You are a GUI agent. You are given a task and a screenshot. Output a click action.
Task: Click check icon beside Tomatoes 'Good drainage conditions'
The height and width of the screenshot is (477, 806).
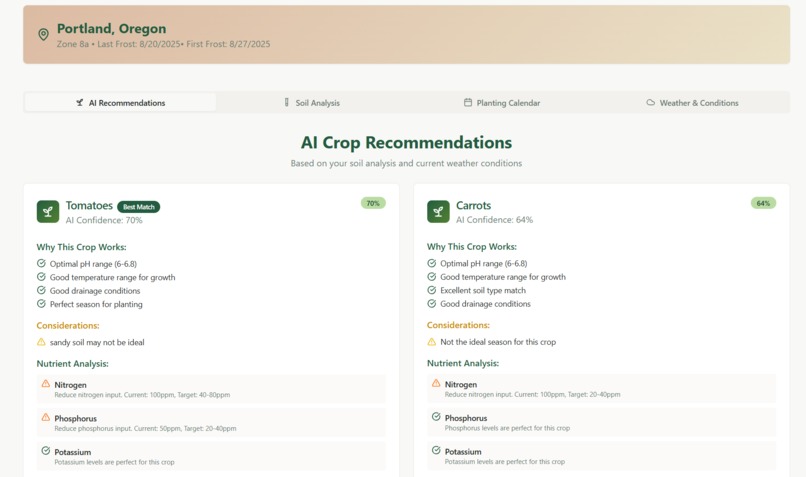(x=41, y=290)
